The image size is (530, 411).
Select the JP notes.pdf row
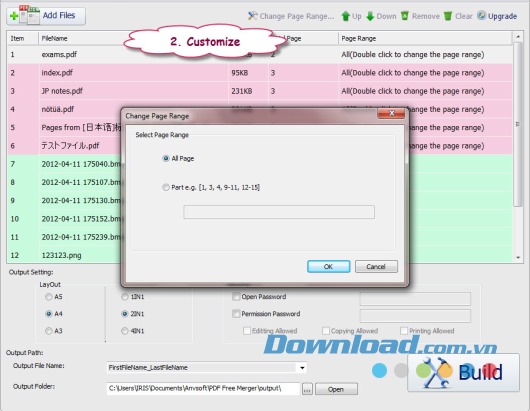click(260, 91)
